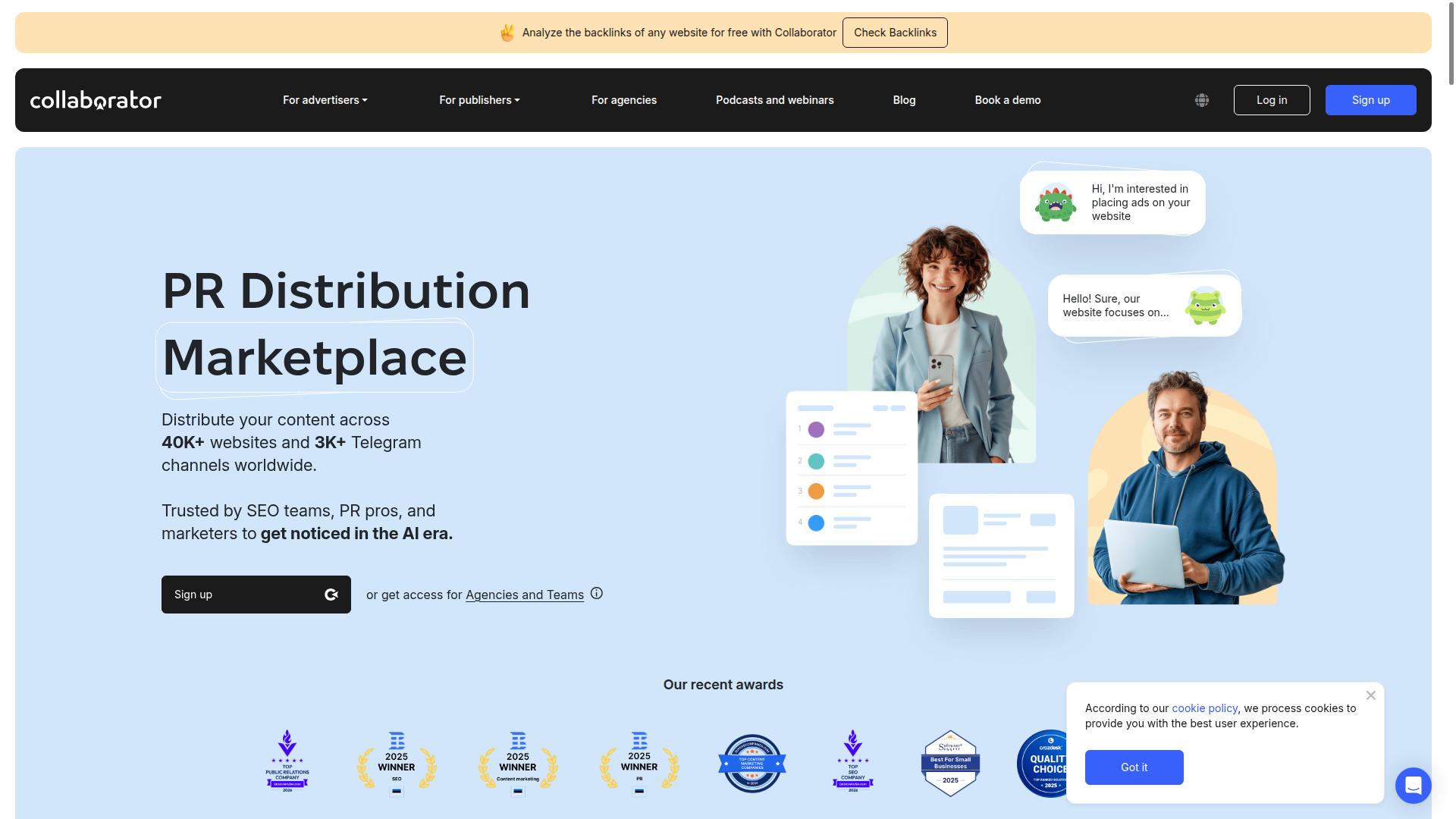Click the 'interested in placing ads' chat bubble

coord(1112,202)
